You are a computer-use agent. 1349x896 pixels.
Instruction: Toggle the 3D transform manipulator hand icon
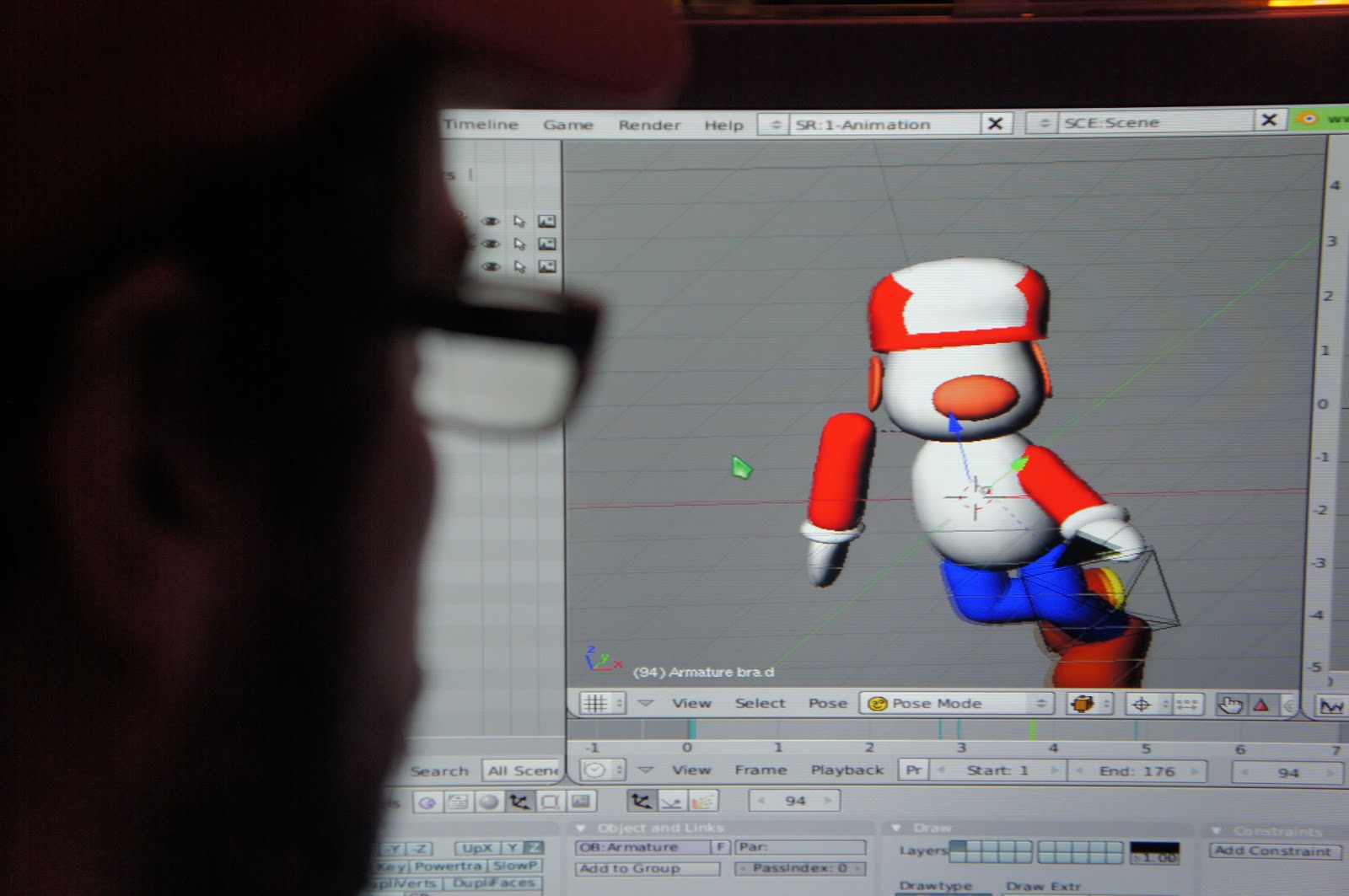1230,705
